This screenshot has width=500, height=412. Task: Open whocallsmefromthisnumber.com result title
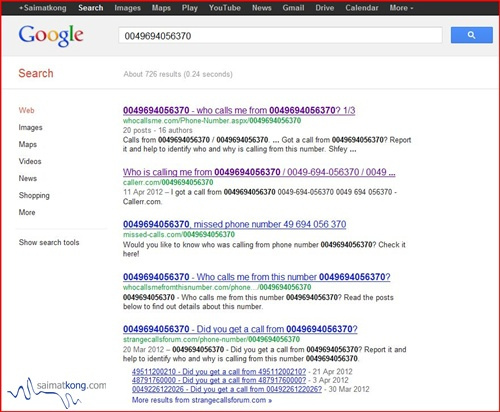pos(257,277)
